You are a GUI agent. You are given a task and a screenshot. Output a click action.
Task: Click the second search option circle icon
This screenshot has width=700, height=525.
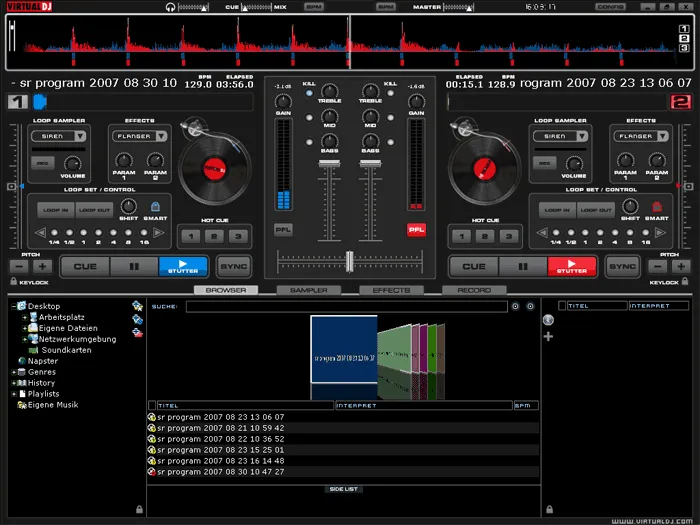530,306
